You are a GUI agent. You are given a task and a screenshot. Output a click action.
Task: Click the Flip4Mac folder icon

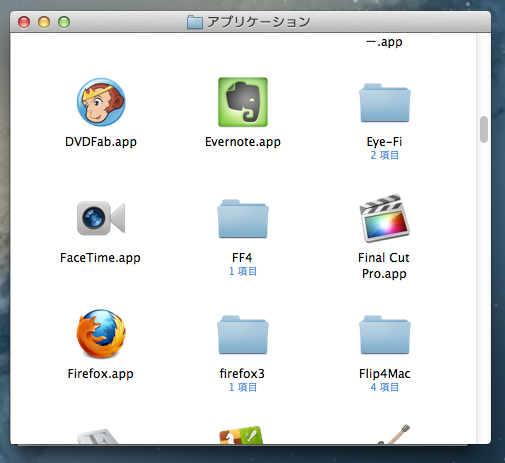click(385, 335)
